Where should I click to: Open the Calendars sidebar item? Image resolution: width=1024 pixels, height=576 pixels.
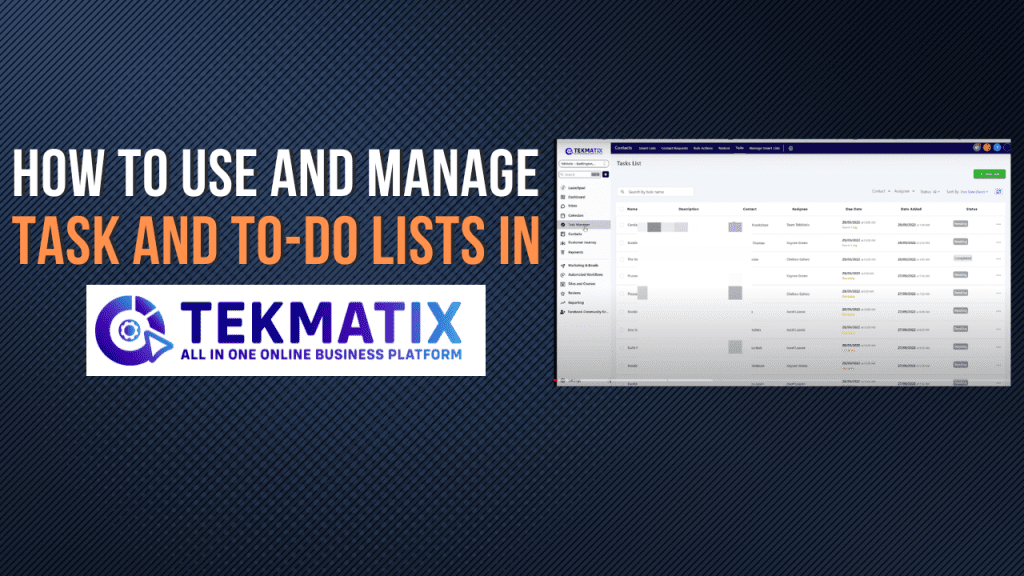pos(576,215)
